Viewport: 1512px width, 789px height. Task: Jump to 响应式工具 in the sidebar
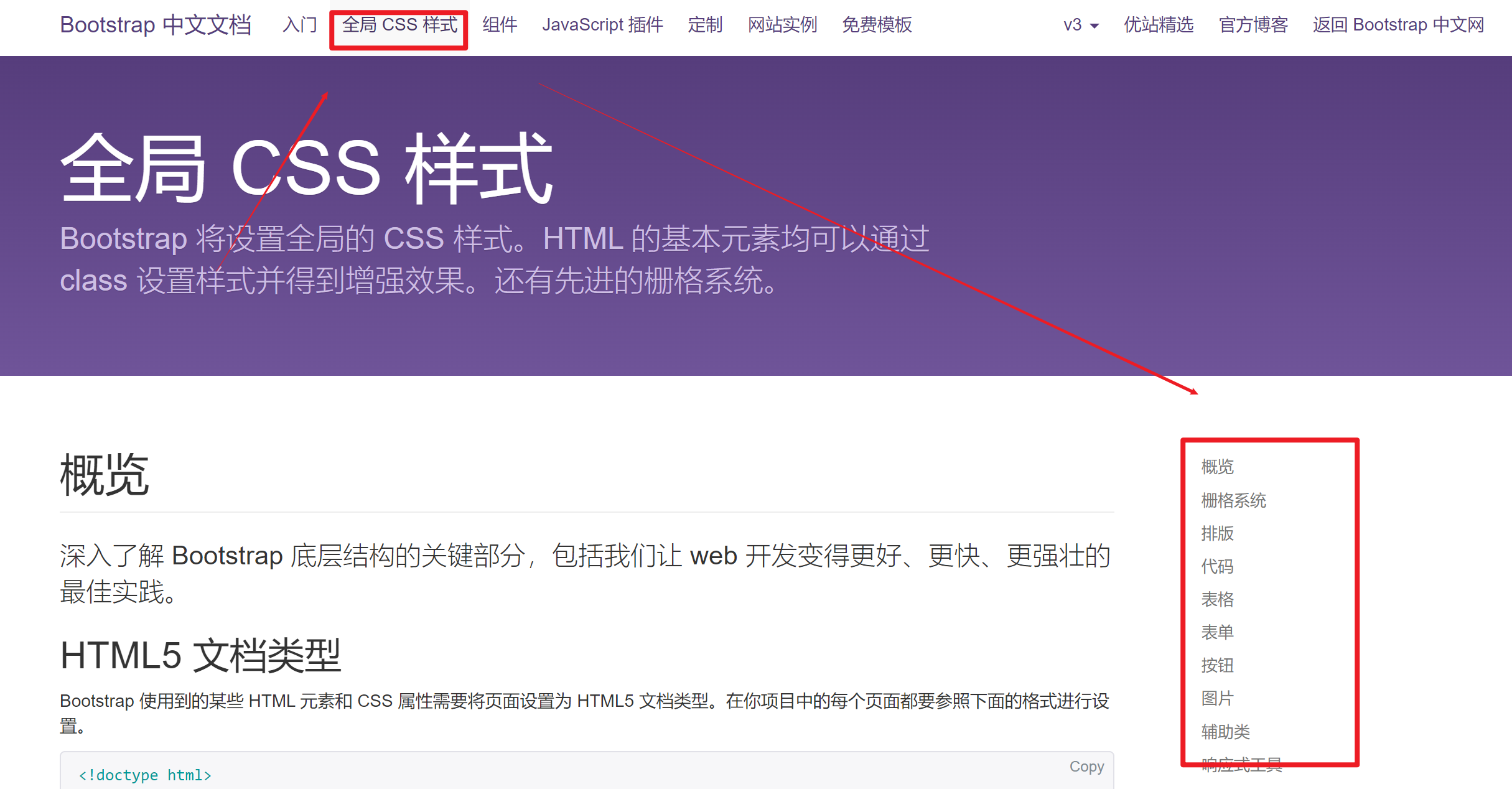pos(1241,765)
